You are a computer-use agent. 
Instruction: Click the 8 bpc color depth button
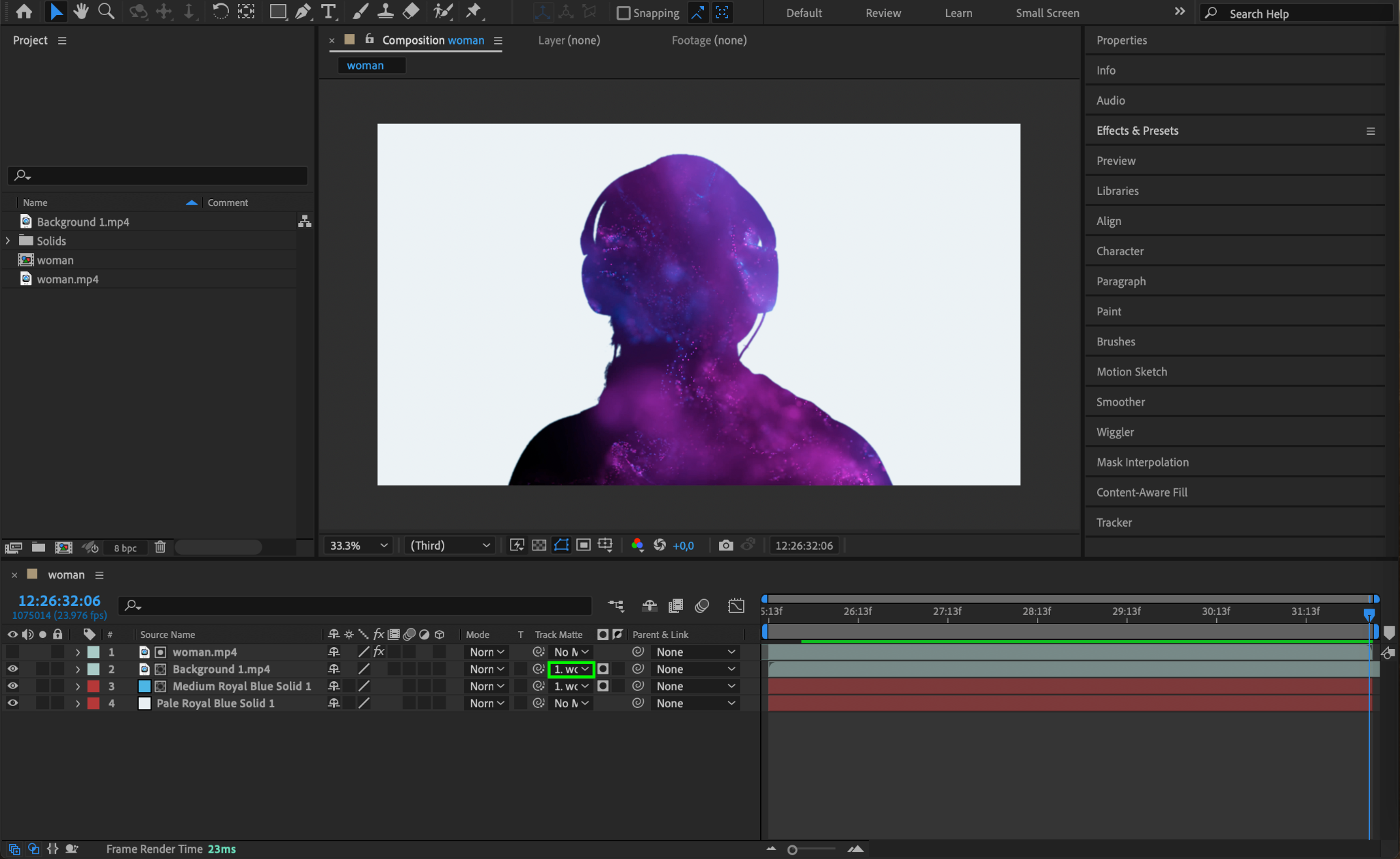[125, 548]
